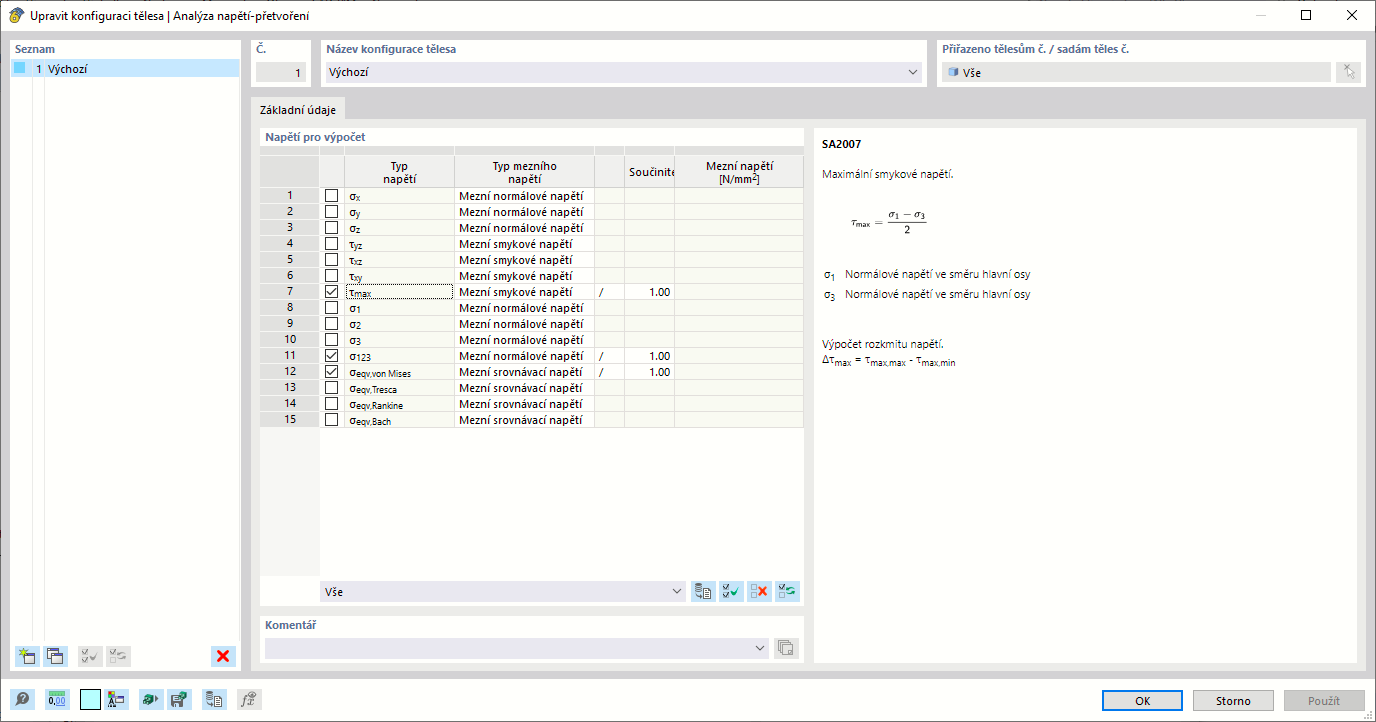
Task: Click the τmax stress type cell
Action: [x=399, y=292]
